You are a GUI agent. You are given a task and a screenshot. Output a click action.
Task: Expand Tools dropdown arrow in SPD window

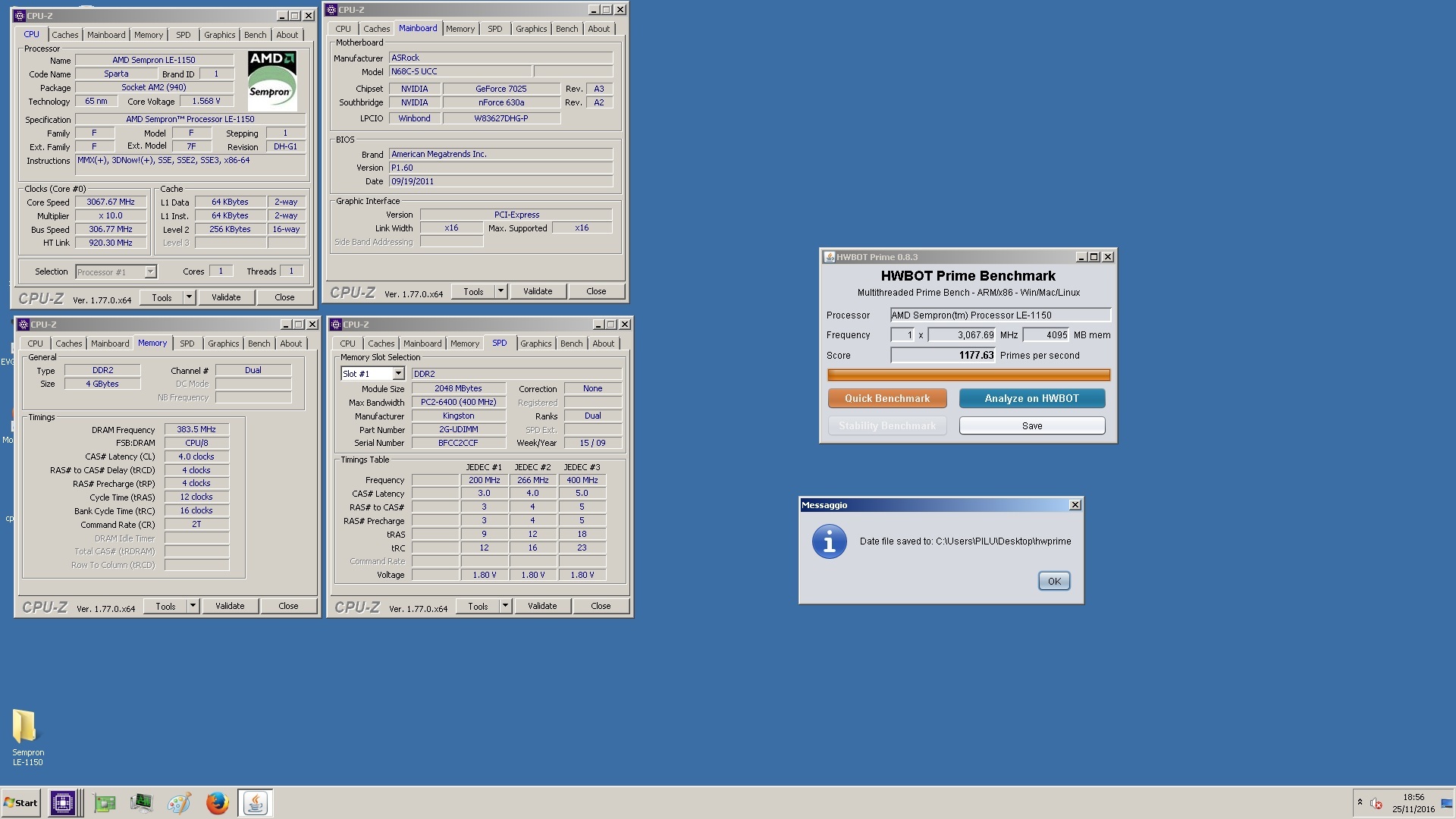click(x=505, y=606)
